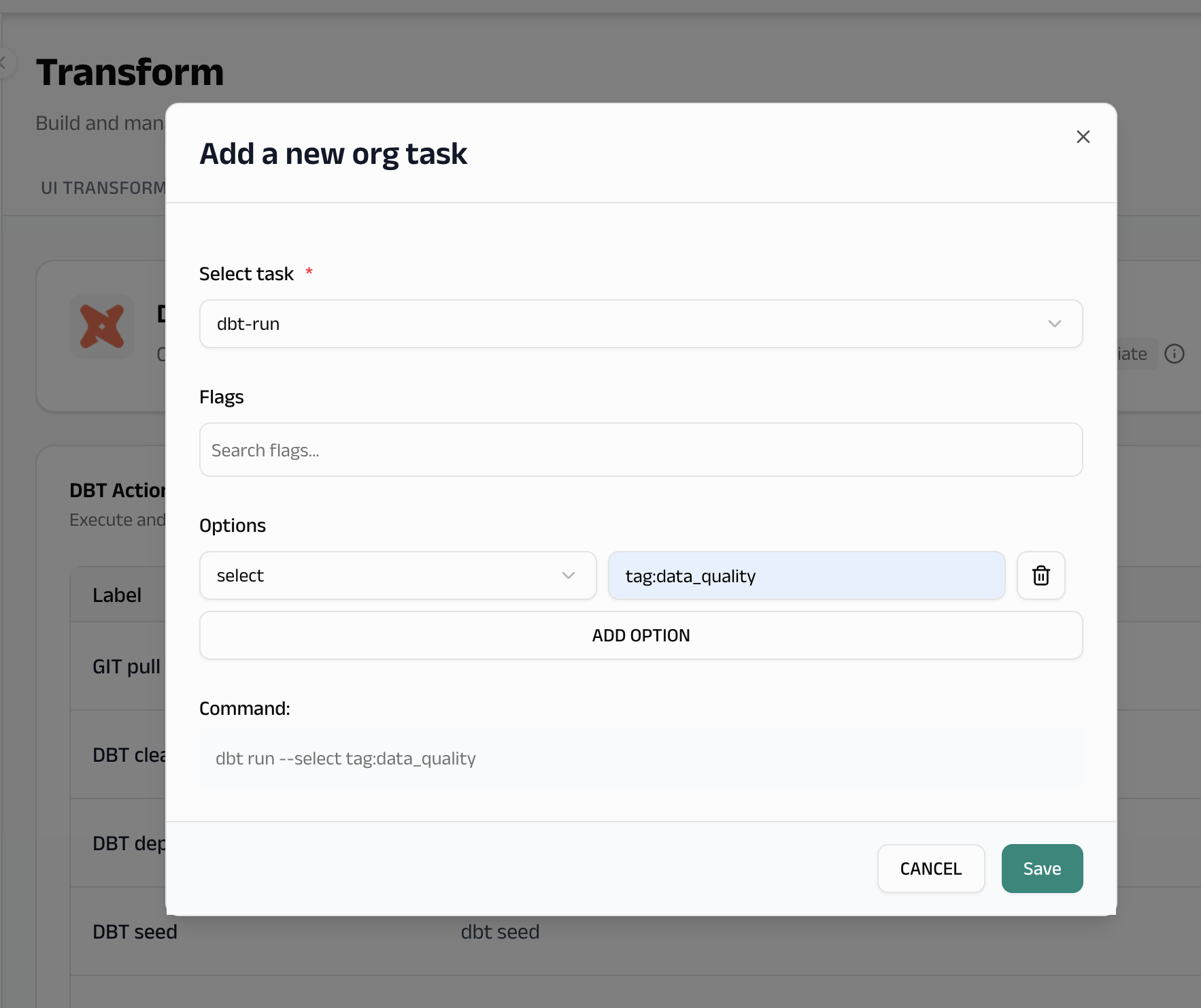Select the GIT pull row label
The height and width of the screenshot is (1008, 1201).
tap(126, 667)
